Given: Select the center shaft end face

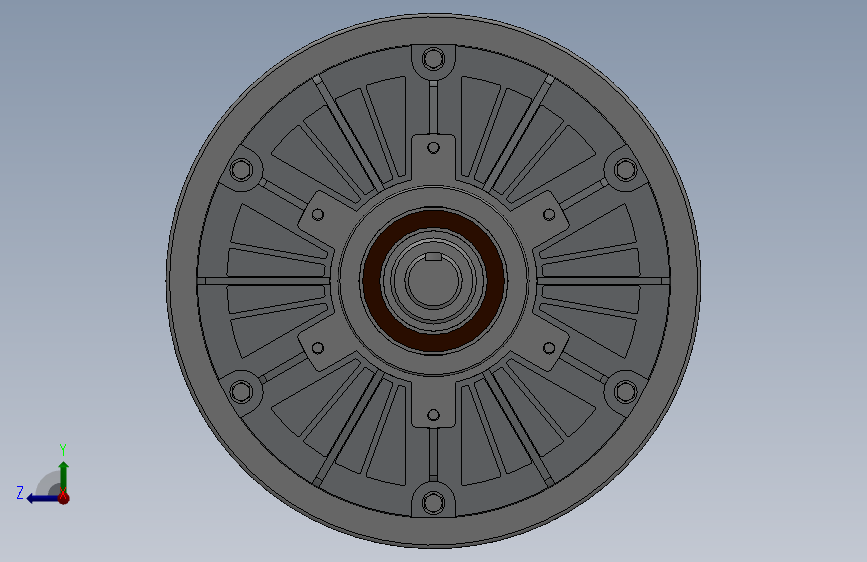Looking at the screenshot, I should 434,280.
